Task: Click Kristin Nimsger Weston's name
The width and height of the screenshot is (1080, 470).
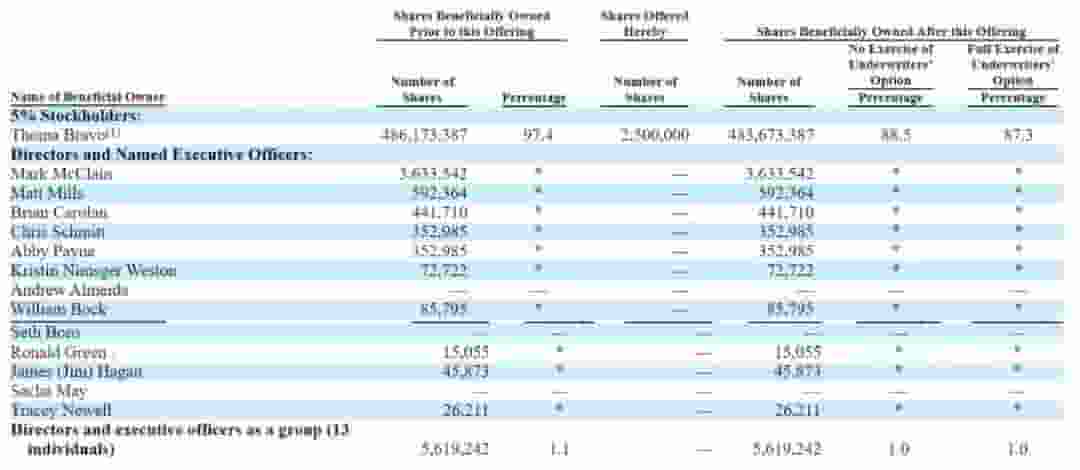Action: point(93,271)
